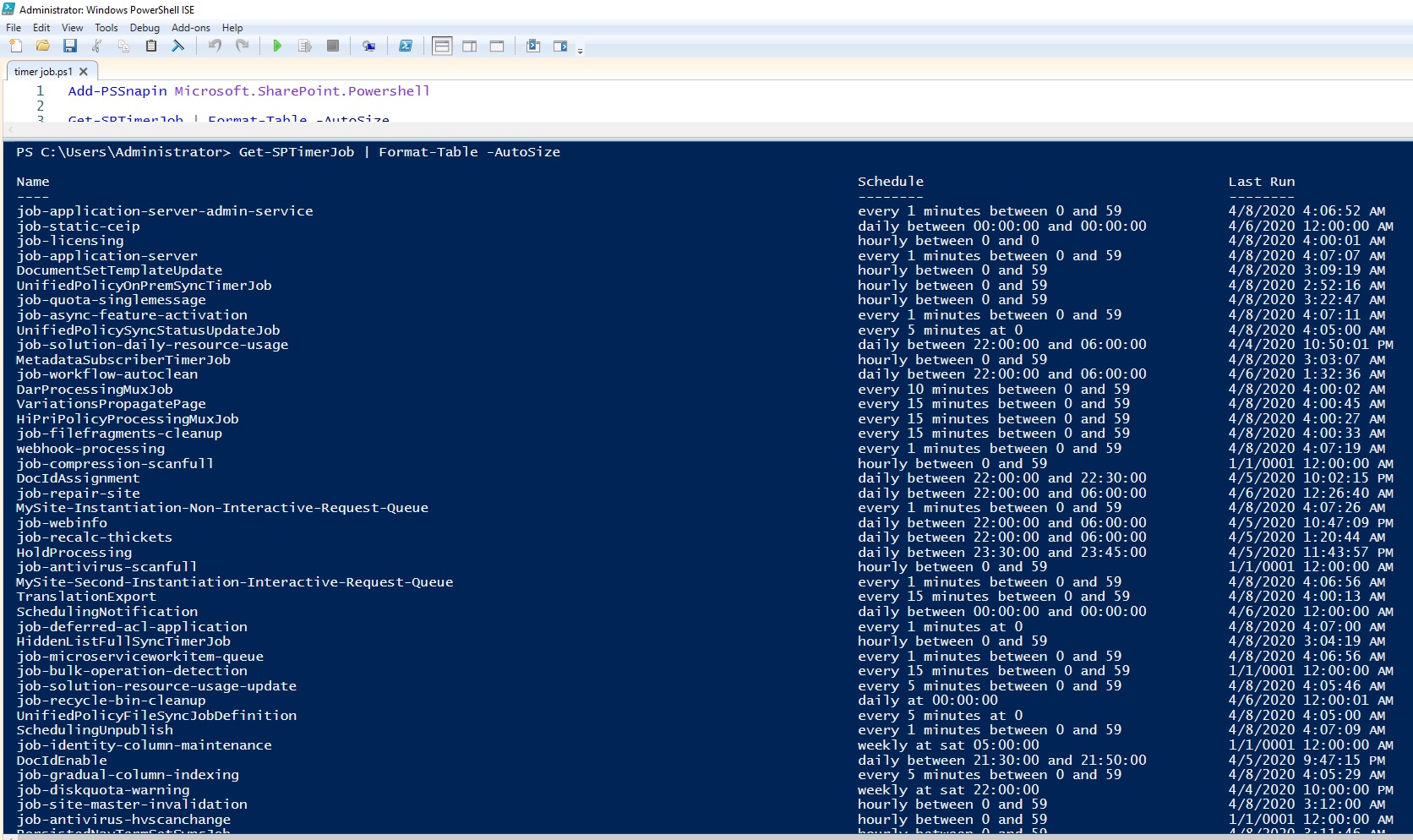Clear the console pane with the Clear icon

[x=178, y=46]
